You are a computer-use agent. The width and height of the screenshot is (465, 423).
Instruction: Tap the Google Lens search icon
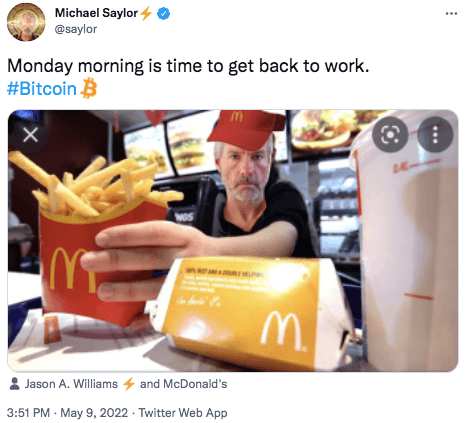(390, 135)
